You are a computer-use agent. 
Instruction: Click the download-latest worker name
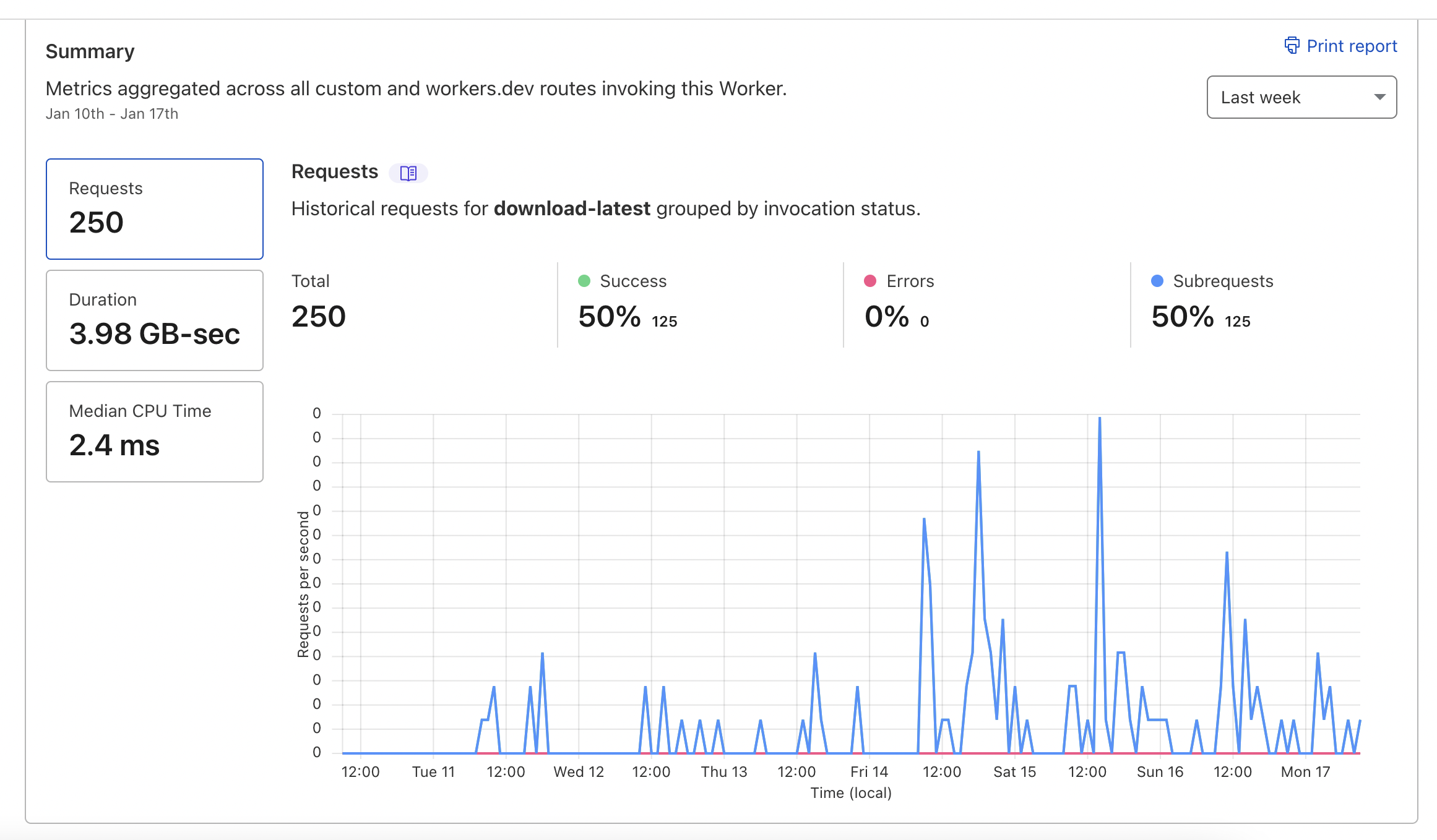coord(572,208)
